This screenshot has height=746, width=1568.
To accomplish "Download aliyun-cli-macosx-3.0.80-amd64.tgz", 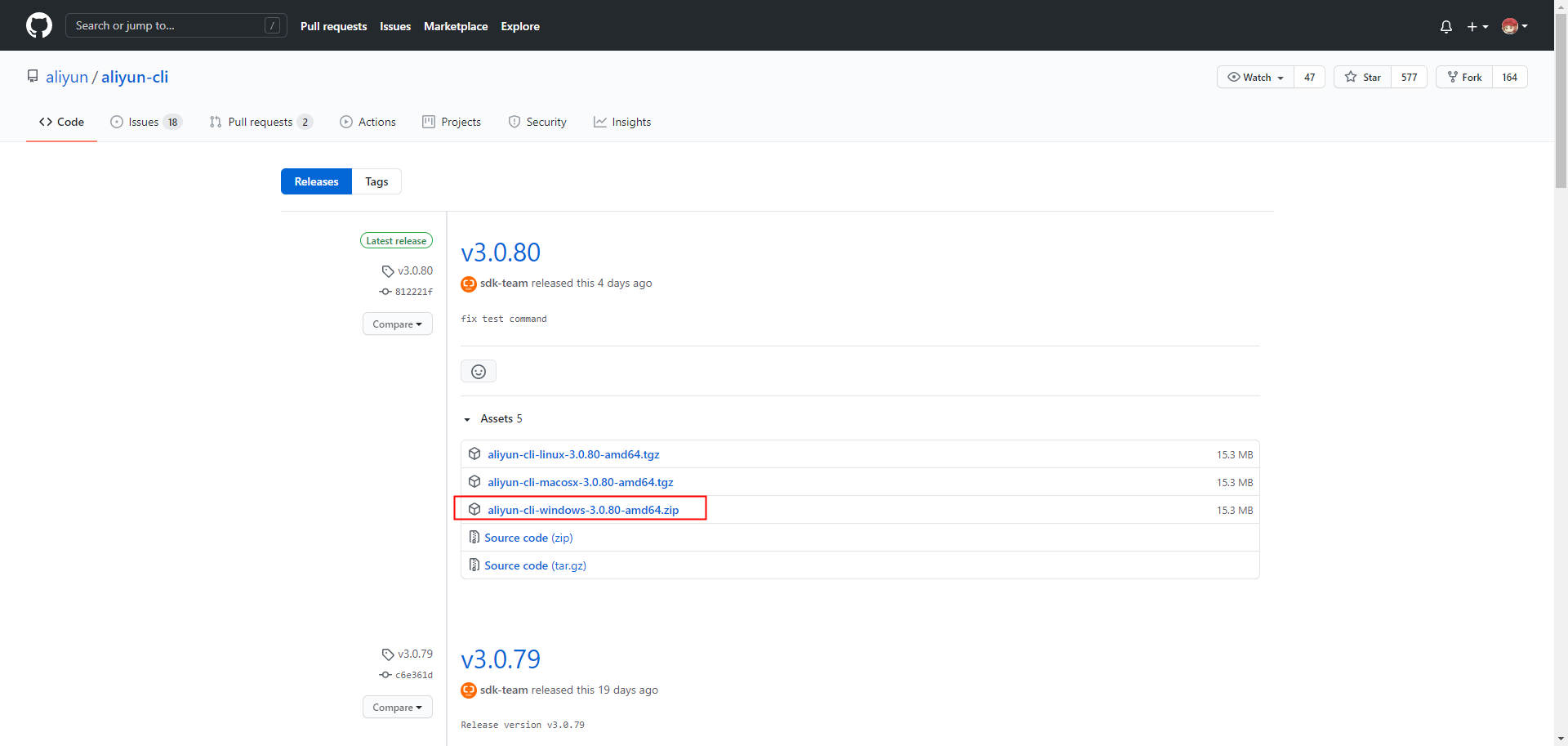I will [581, 482].
